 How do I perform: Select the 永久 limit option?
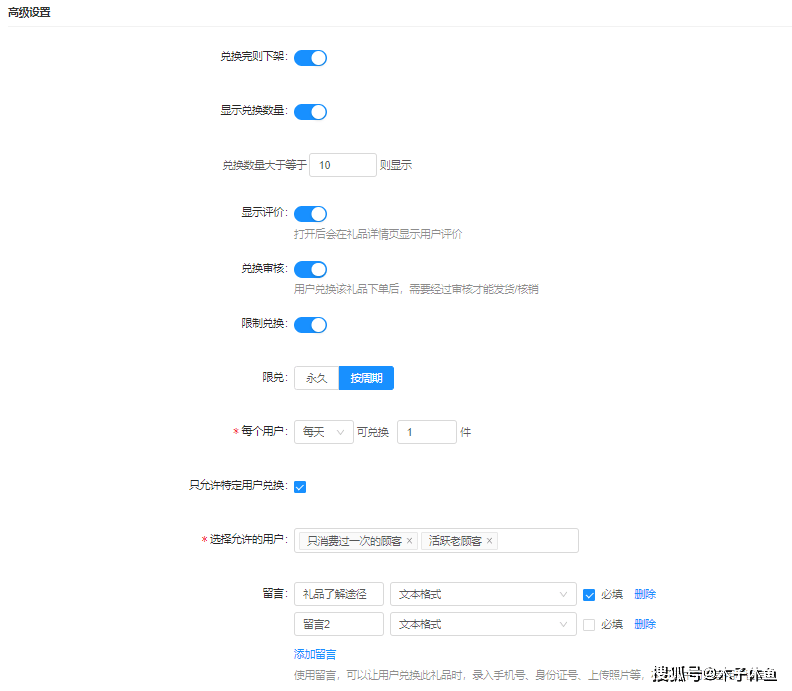(317, 378)
